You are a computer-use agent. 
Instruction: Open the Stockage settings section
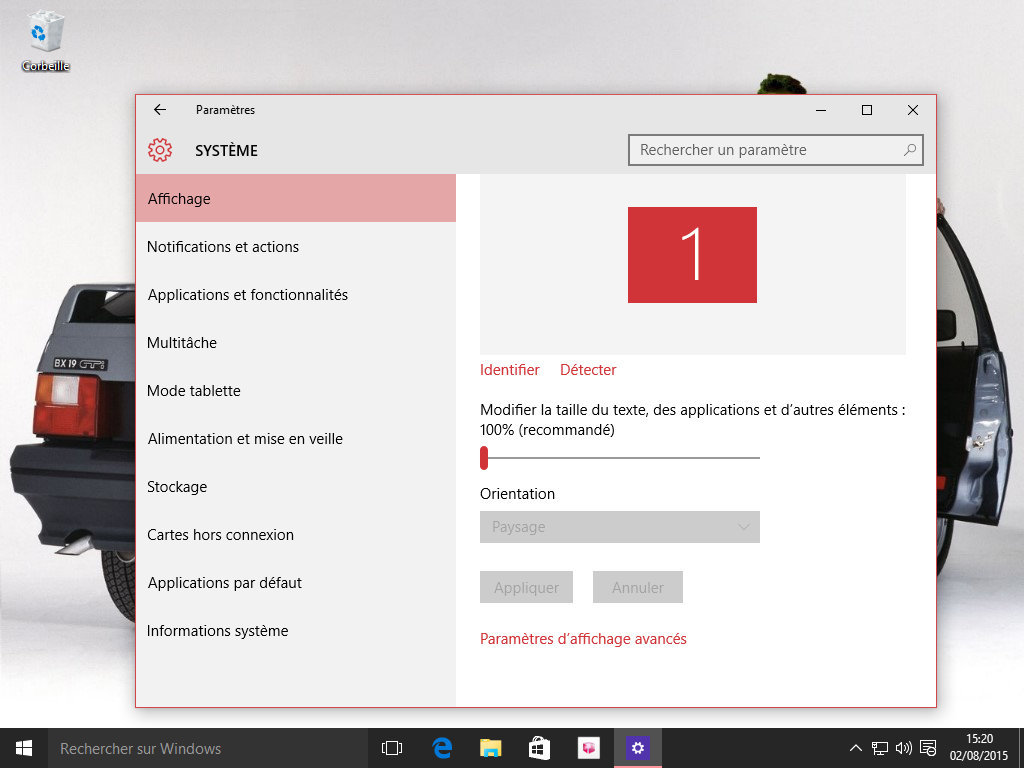point(177,487)
